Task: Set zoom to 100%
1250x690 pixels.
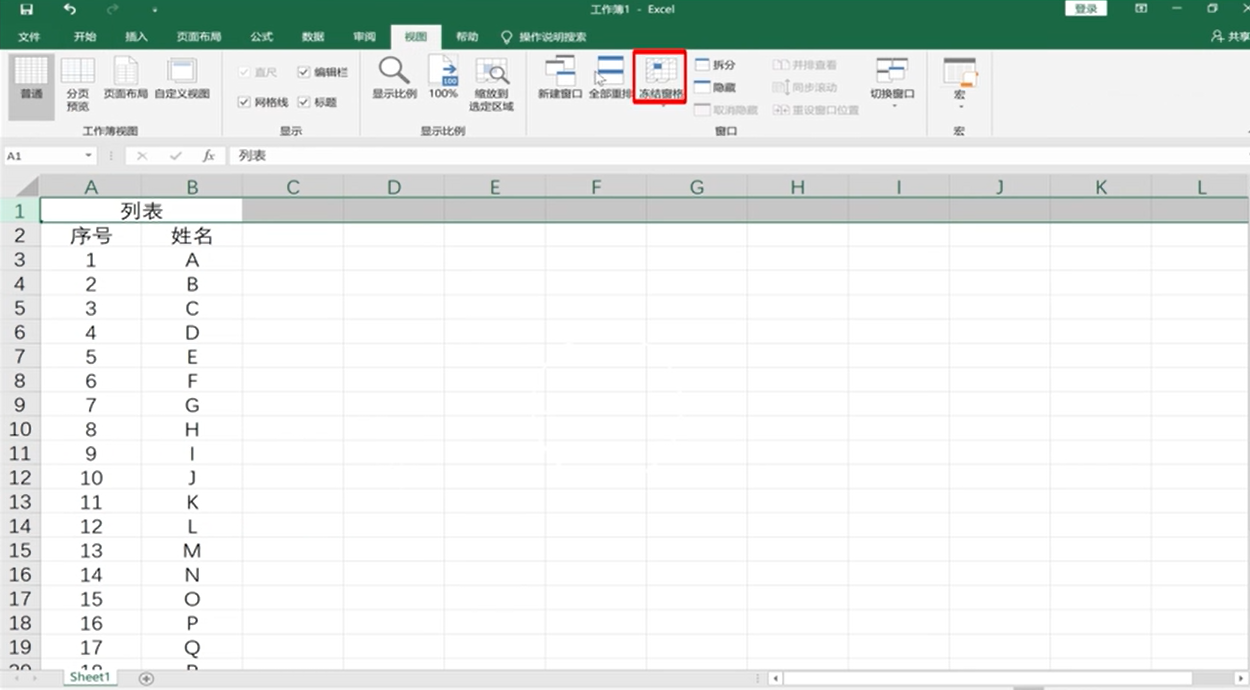Action: 443,78
